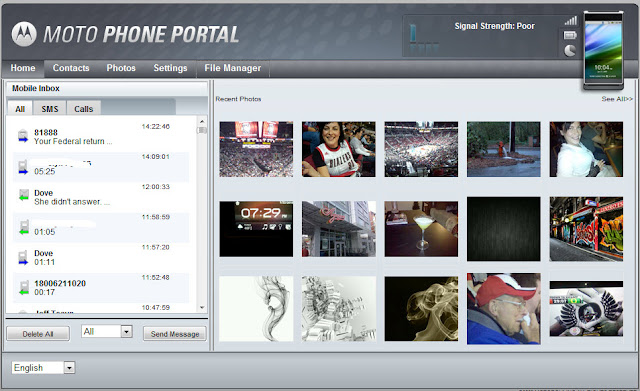Switch to the SMS inbox tab

coord(49,109)
